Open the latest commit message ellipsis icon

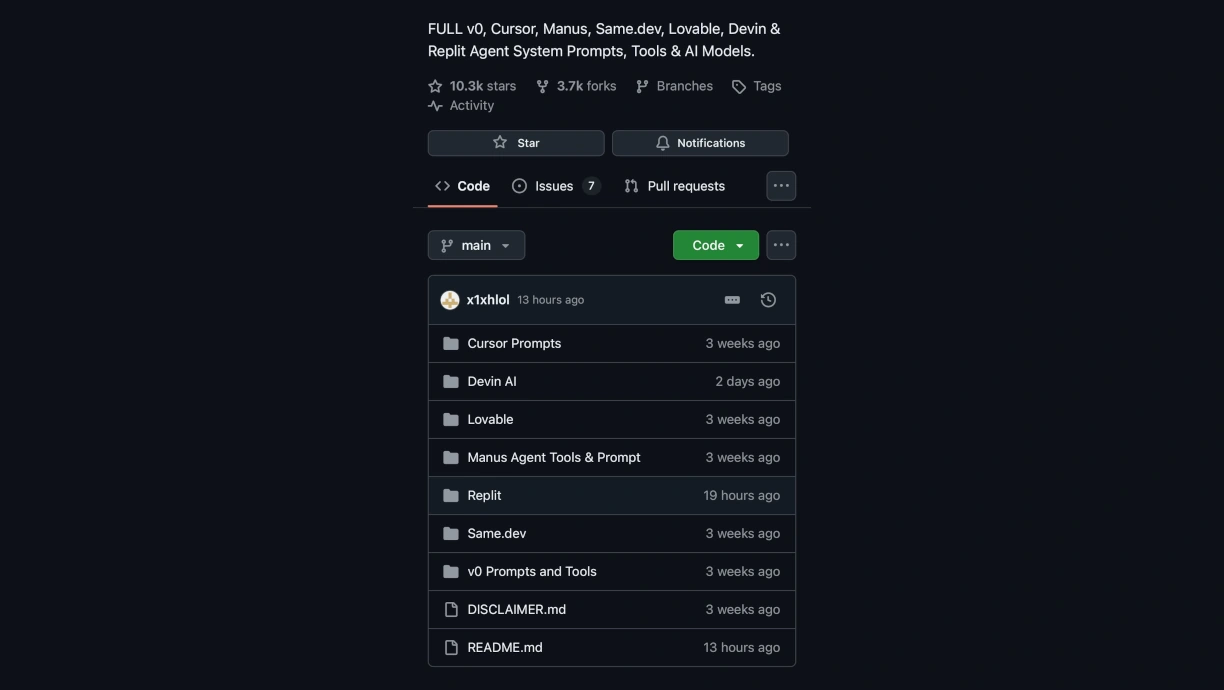tap(732, 300)
